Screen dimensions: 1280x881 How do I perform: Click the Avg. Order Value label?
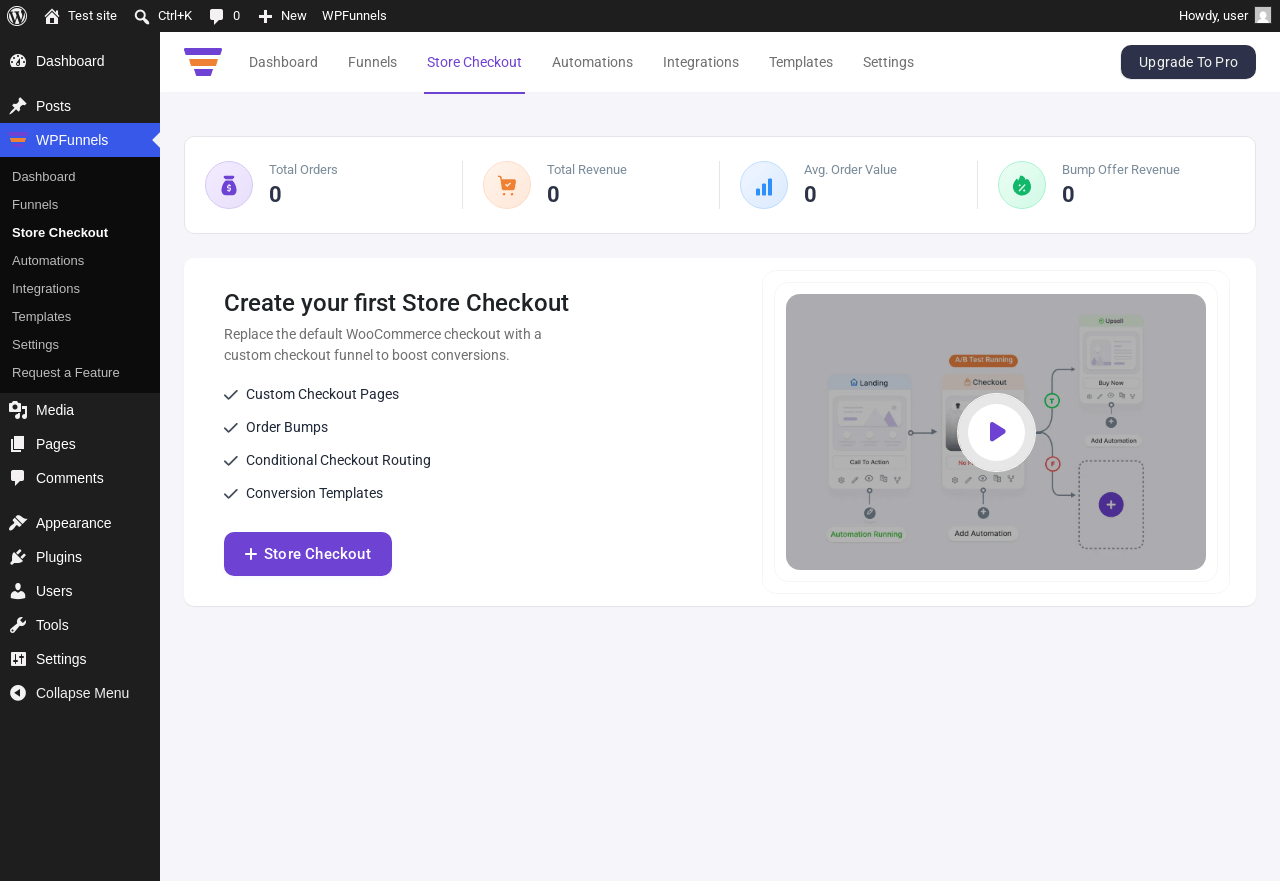coord(850,170)
